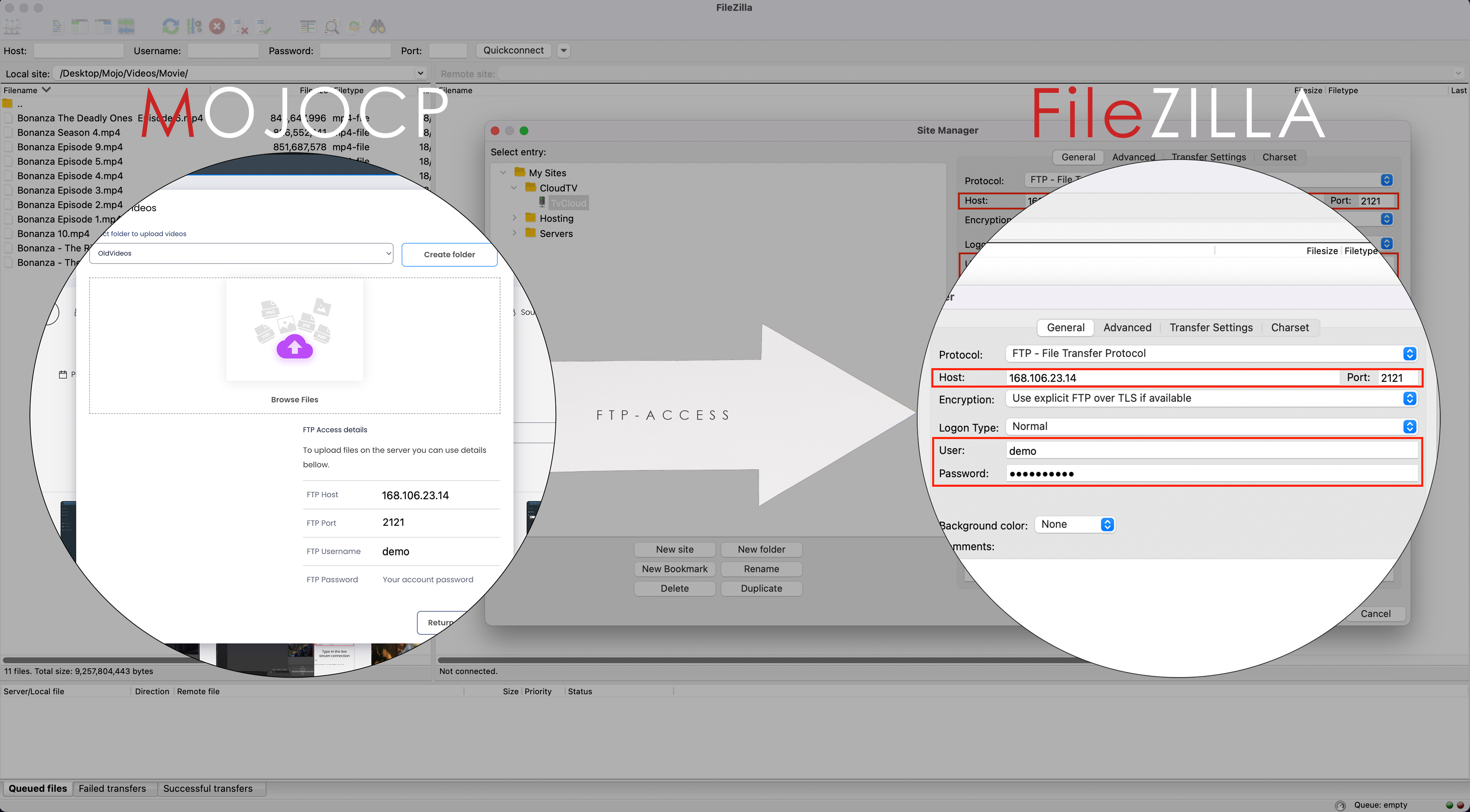The height and width of the screenshot is (812, 1470).
Task: Toggle the transfer queue display icon
Action: coord(126,26)
